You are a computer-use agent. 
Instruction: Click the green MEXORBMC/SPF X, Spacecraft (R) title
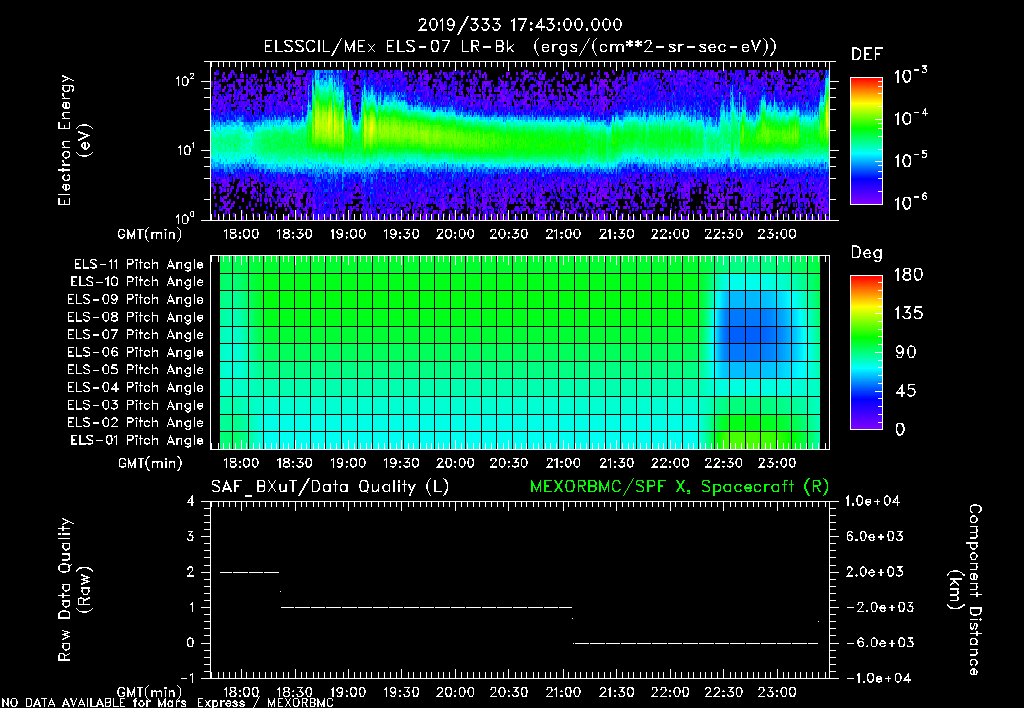point(679,487)
